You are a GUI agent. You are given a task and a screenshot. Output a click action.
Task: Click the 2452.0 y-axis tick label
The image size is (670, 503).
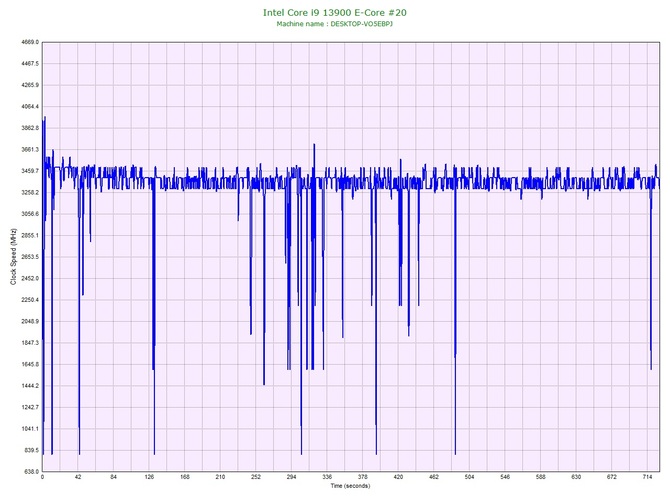pos(30,278)
